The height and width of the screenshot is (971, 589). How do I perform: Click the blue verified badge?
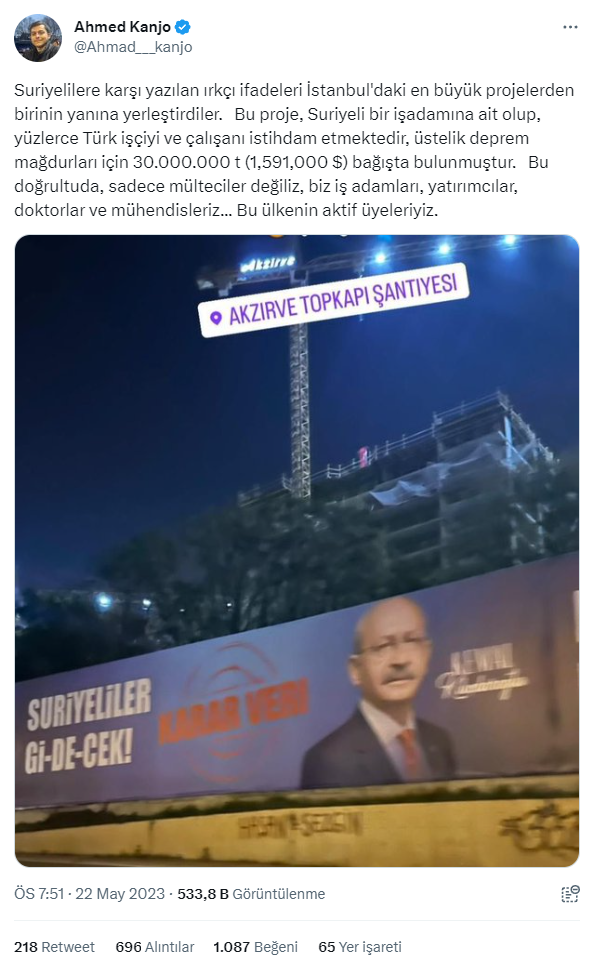183,27
